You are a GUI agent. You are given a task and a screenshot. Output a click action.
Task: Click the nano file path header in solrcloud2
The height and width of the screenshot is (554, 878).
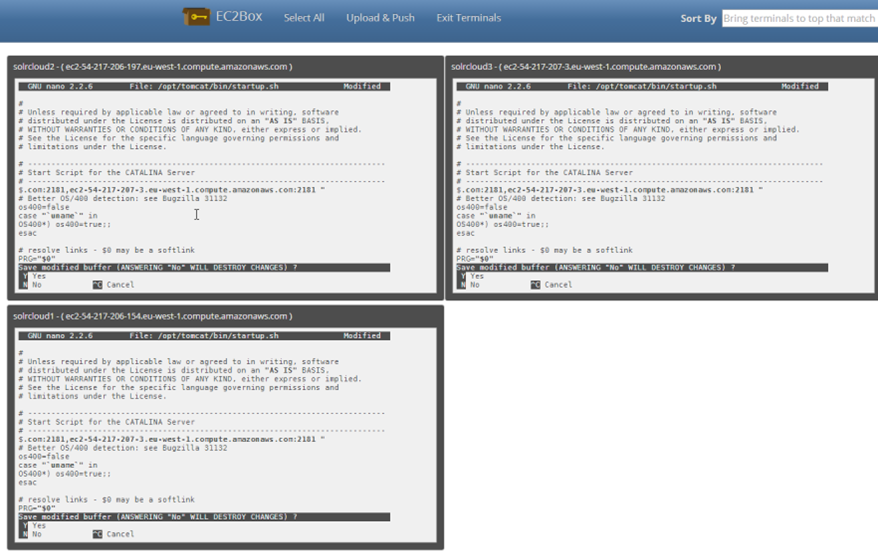204,86
